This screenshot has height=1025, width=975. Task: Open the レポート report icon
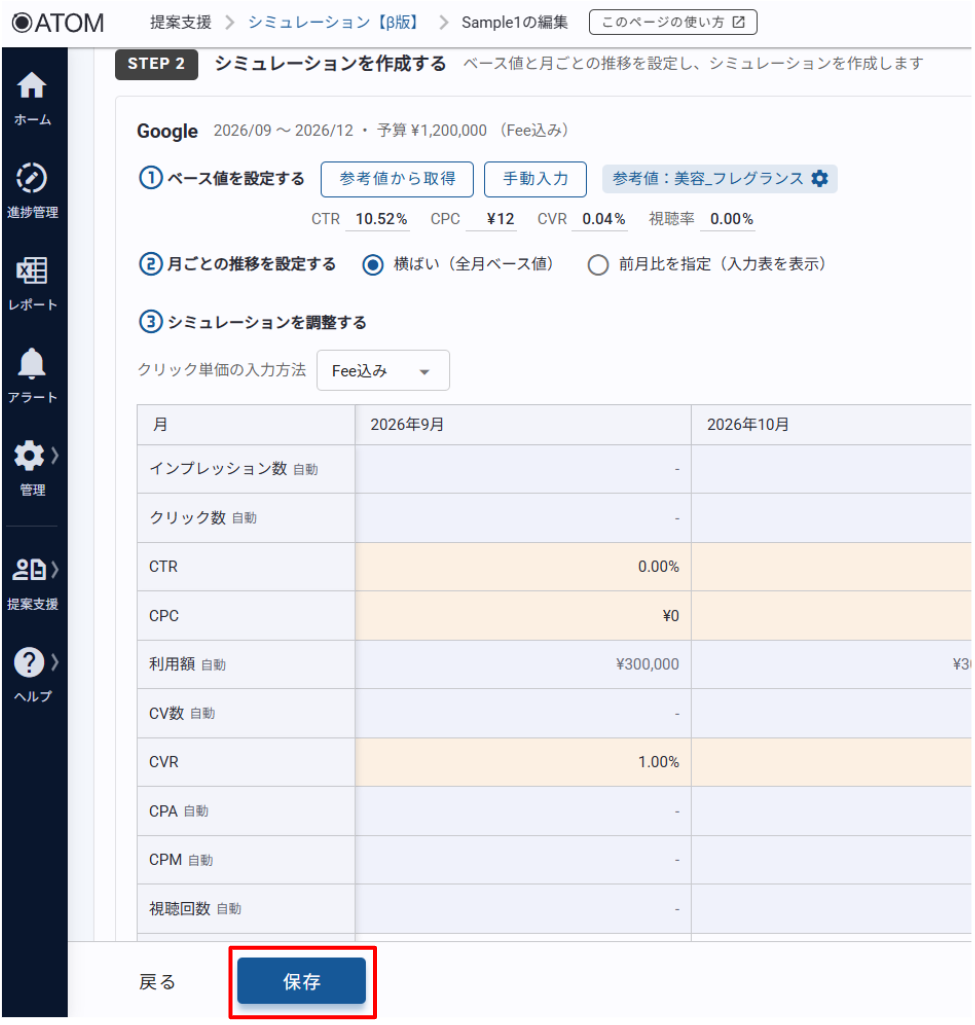tap(31, 270)
